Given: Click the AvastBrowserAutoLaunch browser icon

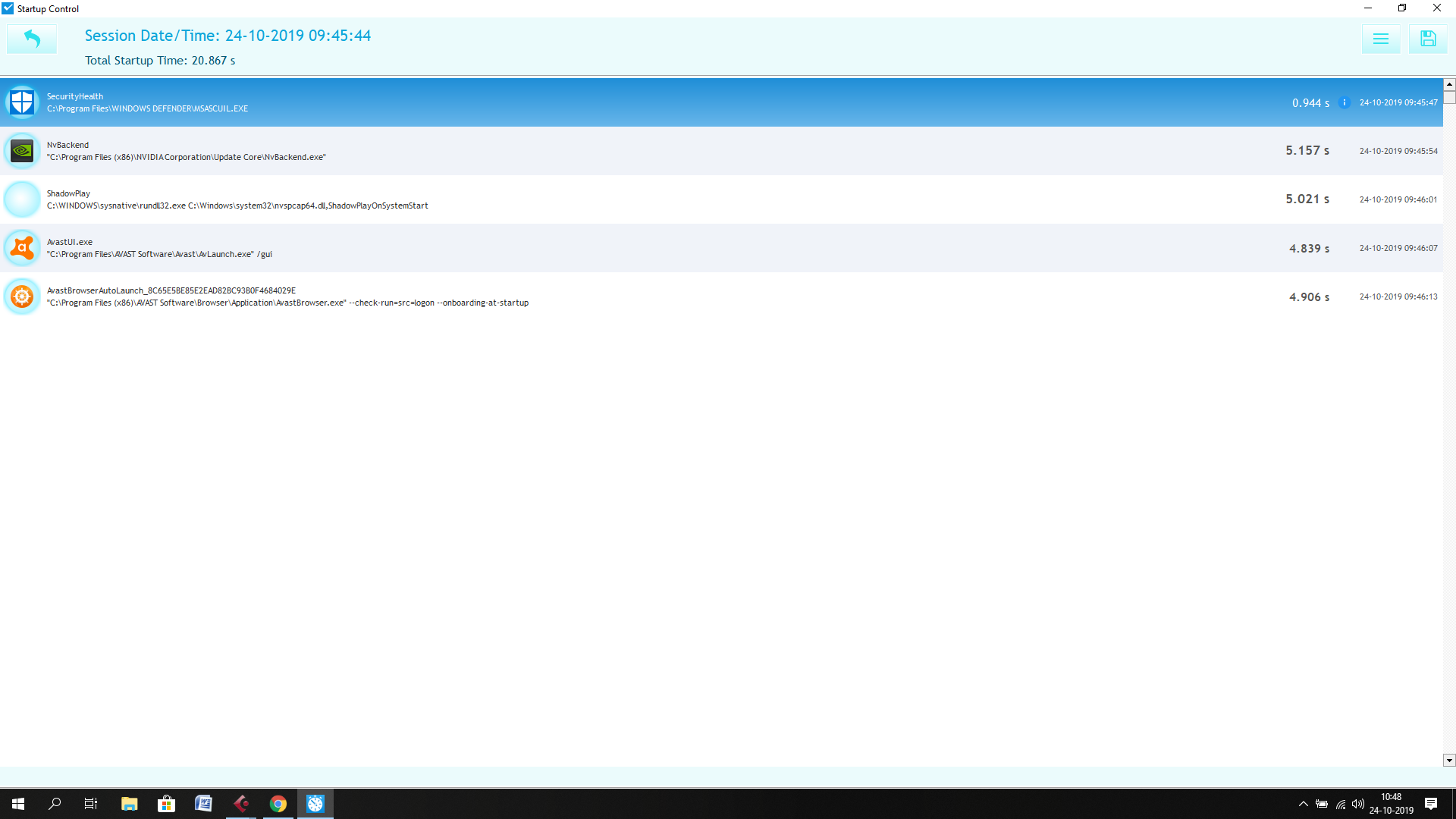Looking at the screenshot, I should pyautogui.click(x=22, y=297).
